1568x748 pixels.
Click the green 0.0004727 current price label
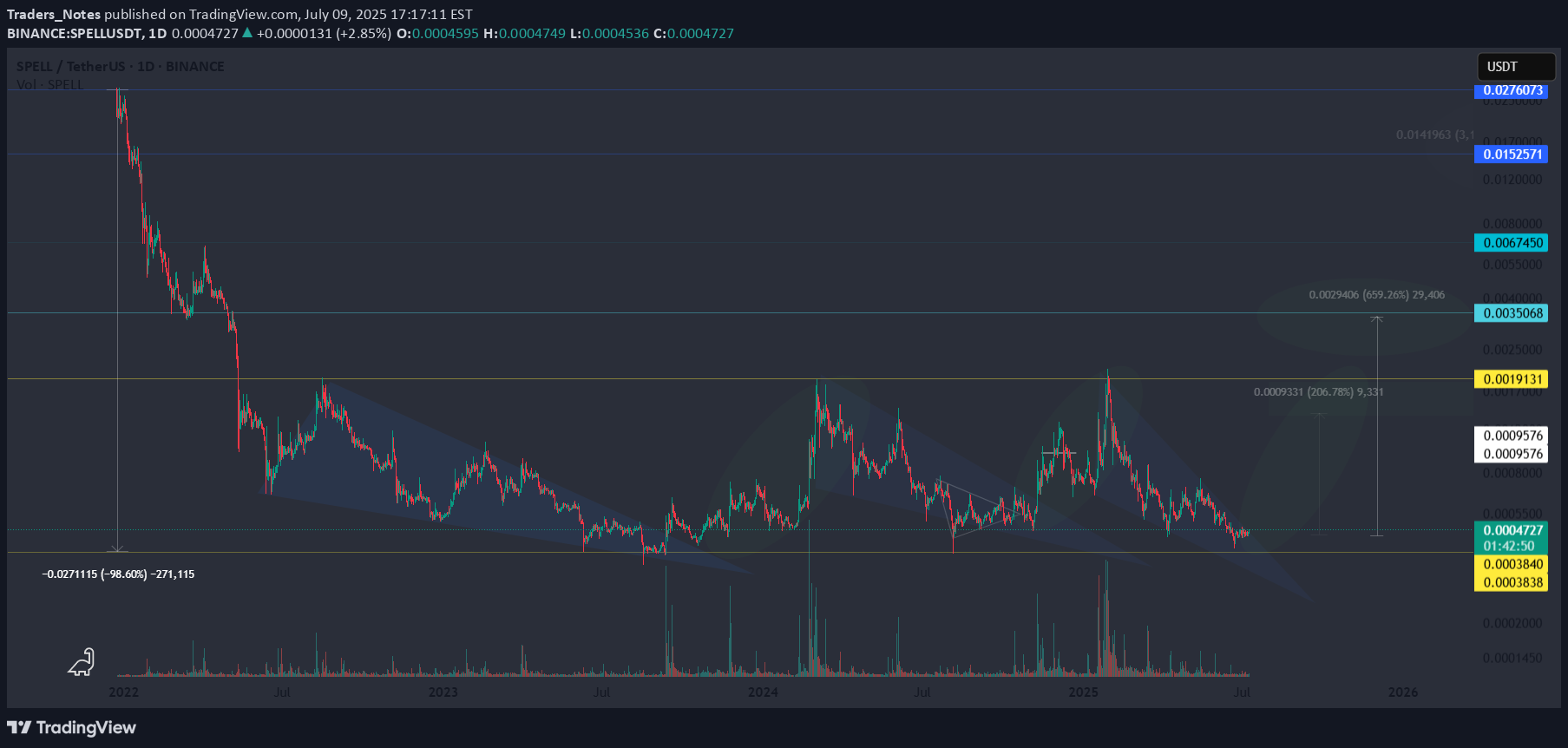click(1512, 530)
